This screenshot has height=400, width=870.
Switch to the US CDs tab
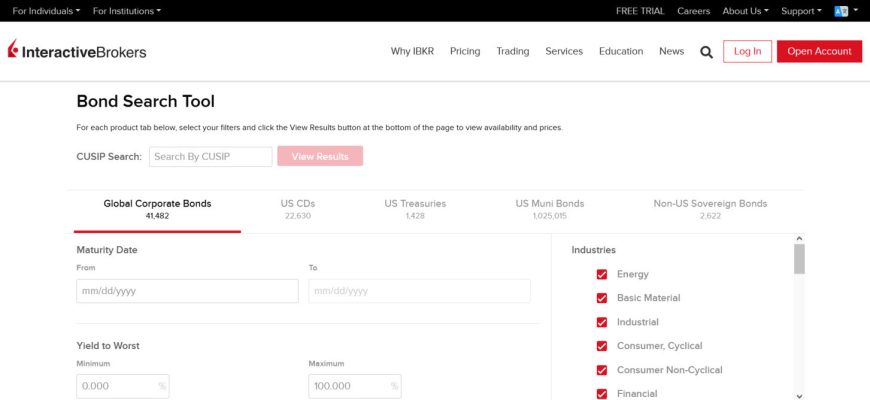click(x=298, y=210)
